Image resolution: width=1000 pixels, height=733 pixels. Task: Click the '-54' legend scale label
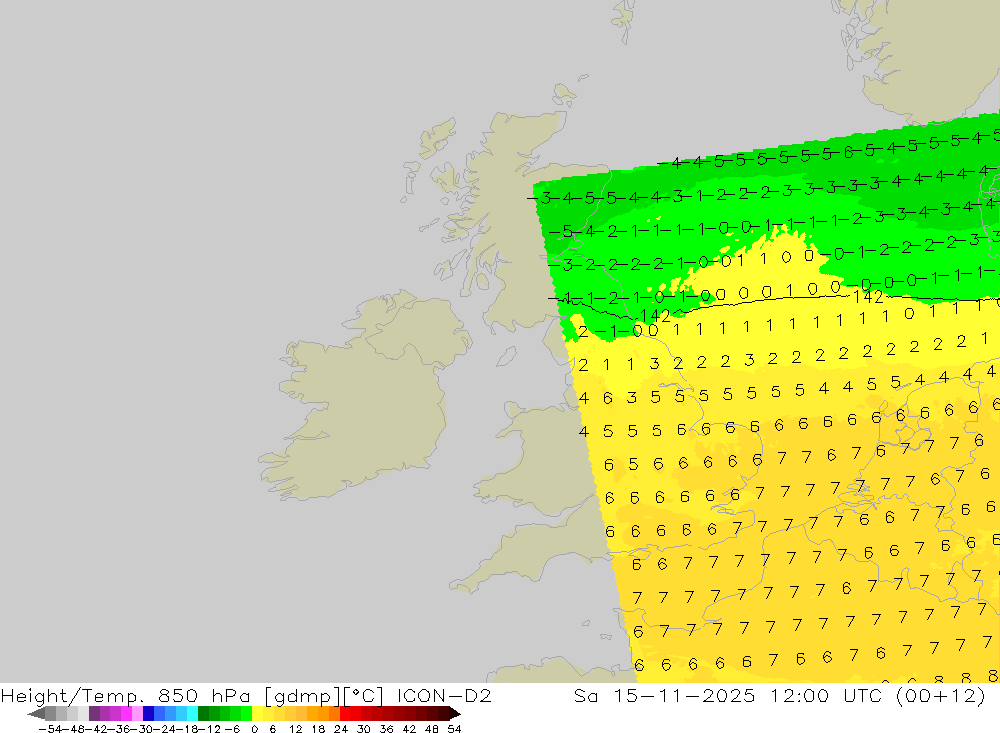pos(50,729)
